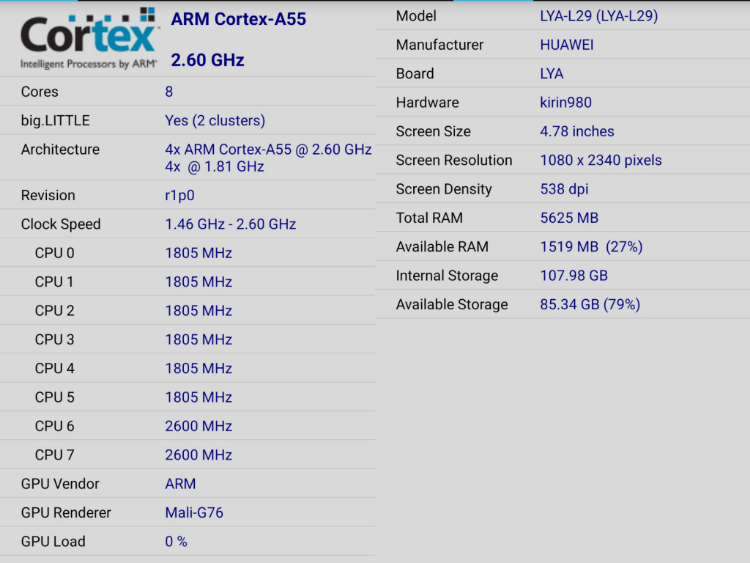750x563 pixels.
Task: Select Manufacturer value HUAWEI
Action: (x=566, y=45)
